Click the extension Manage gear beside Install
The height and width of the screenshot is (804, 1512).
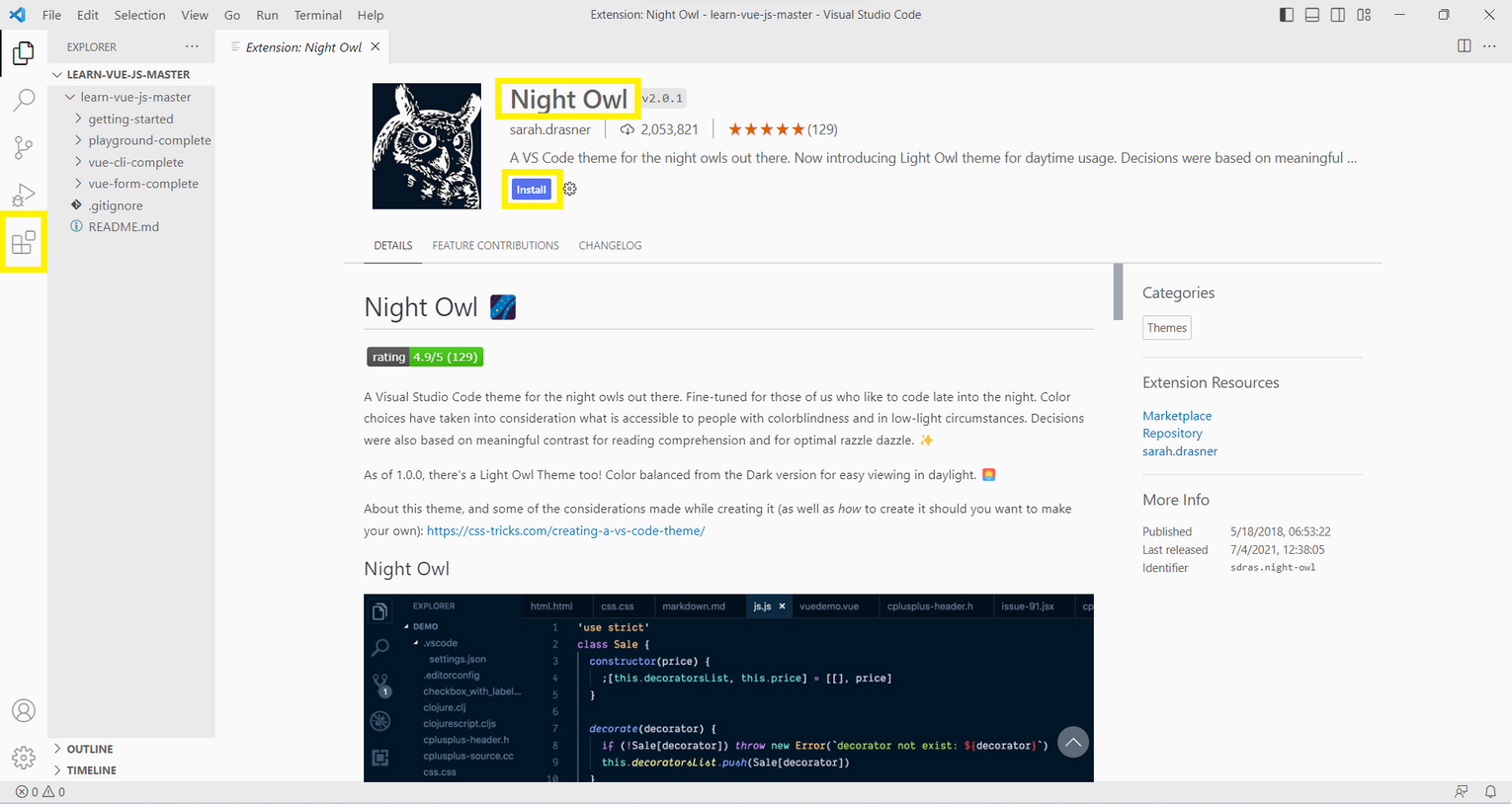[570, 190]
